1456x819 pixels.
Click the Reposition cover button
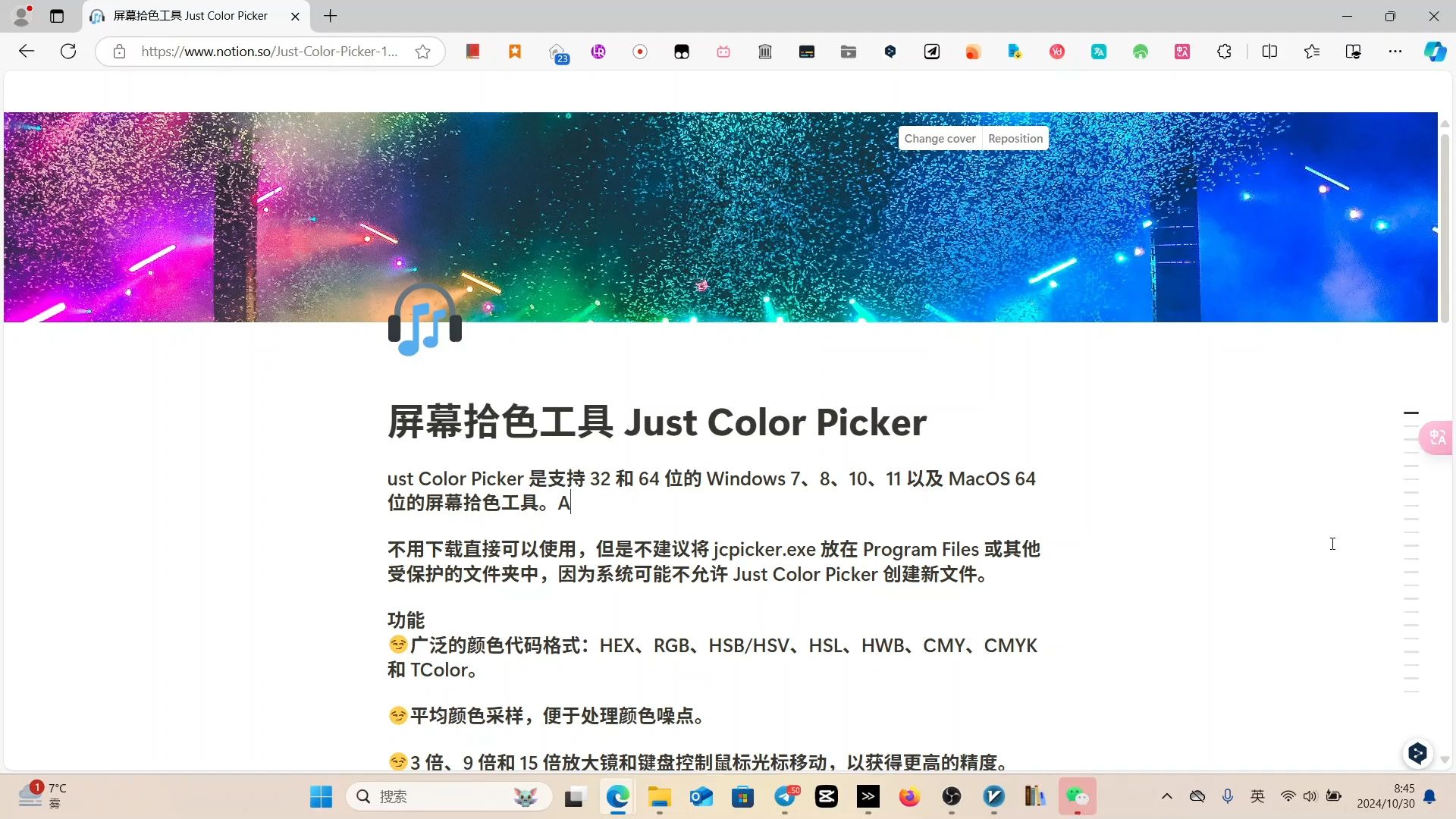1015,139
